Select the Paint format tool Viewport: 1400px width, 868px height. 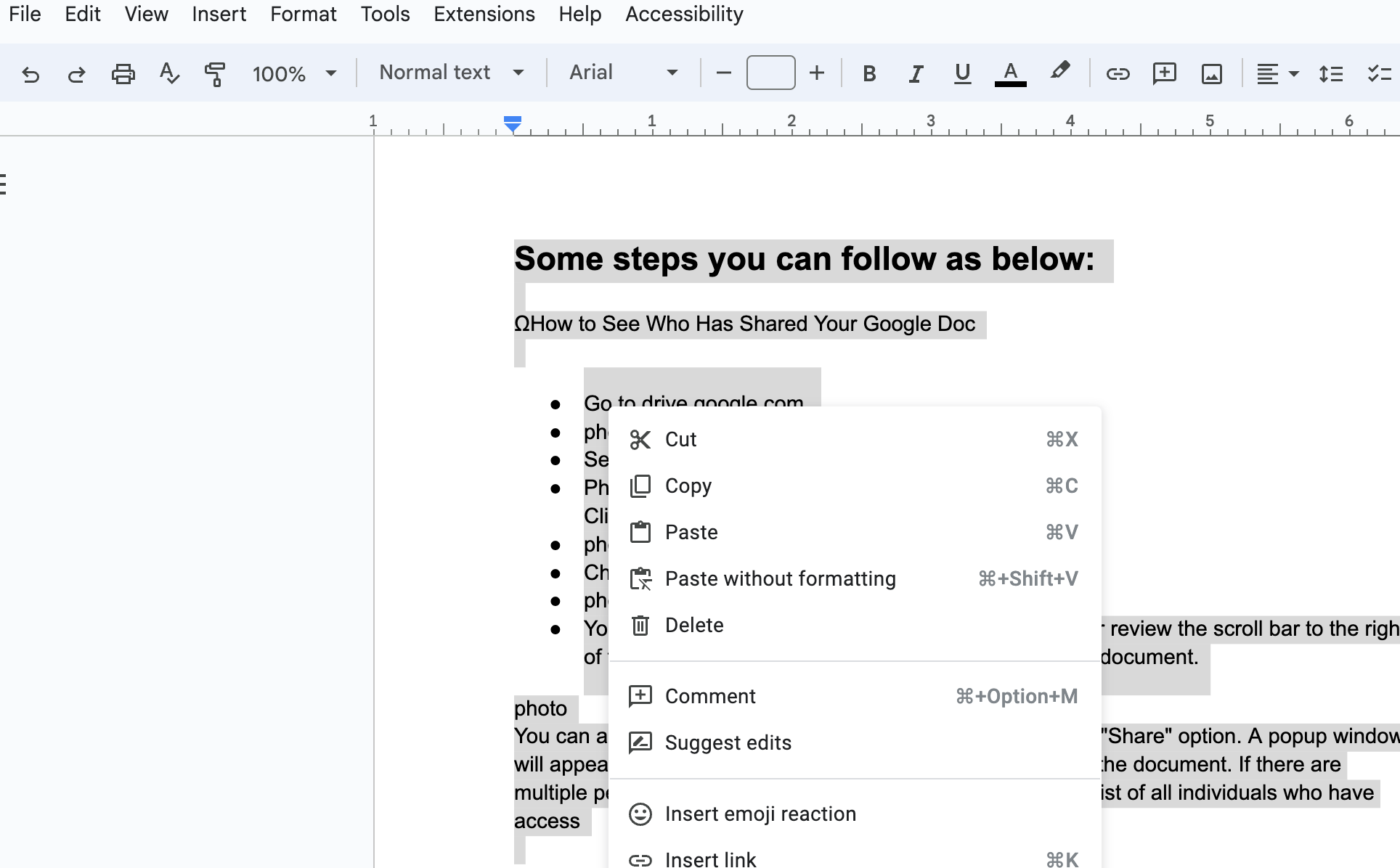[x=215, y=73]
